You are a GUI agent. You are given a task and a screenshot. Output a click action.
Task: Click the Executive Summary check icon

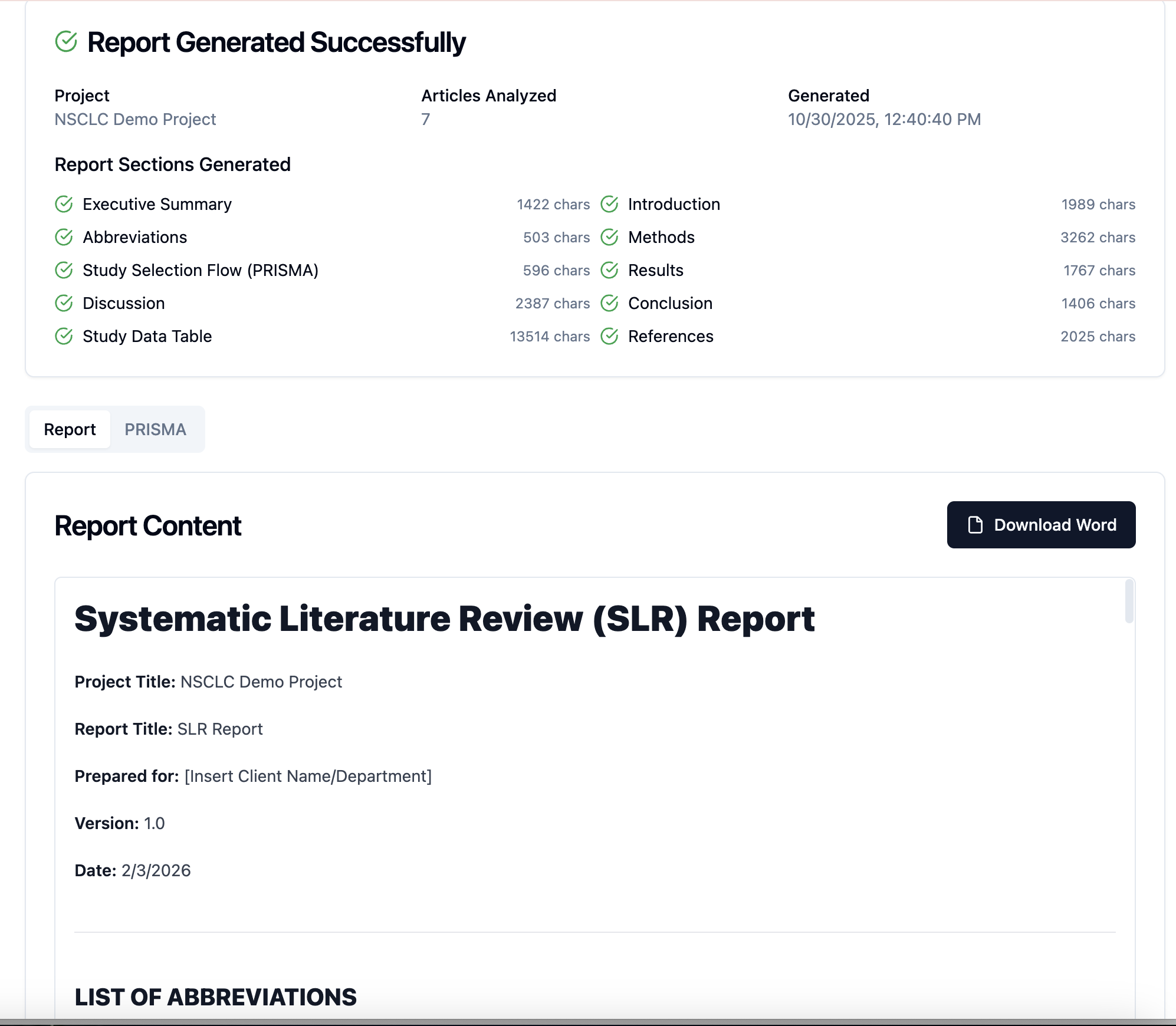point(64,204)
